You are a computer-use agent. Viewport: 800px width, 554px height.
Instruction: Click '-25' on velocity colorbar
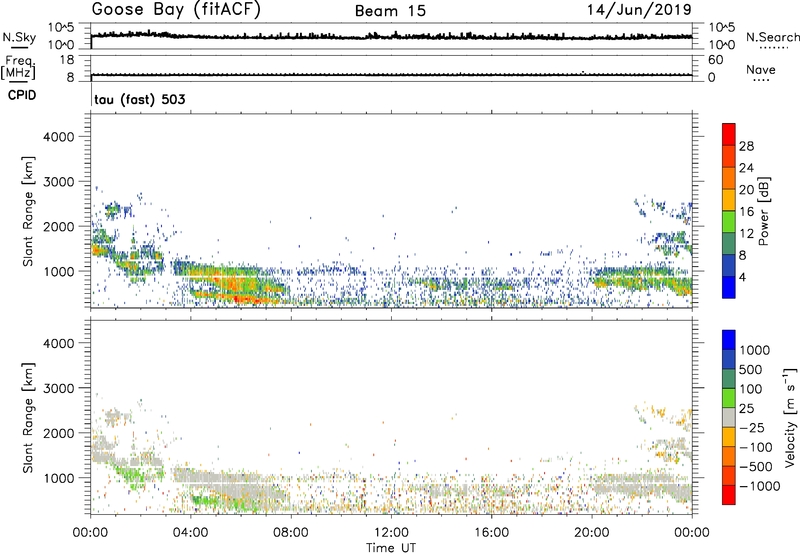pos(751,427)
